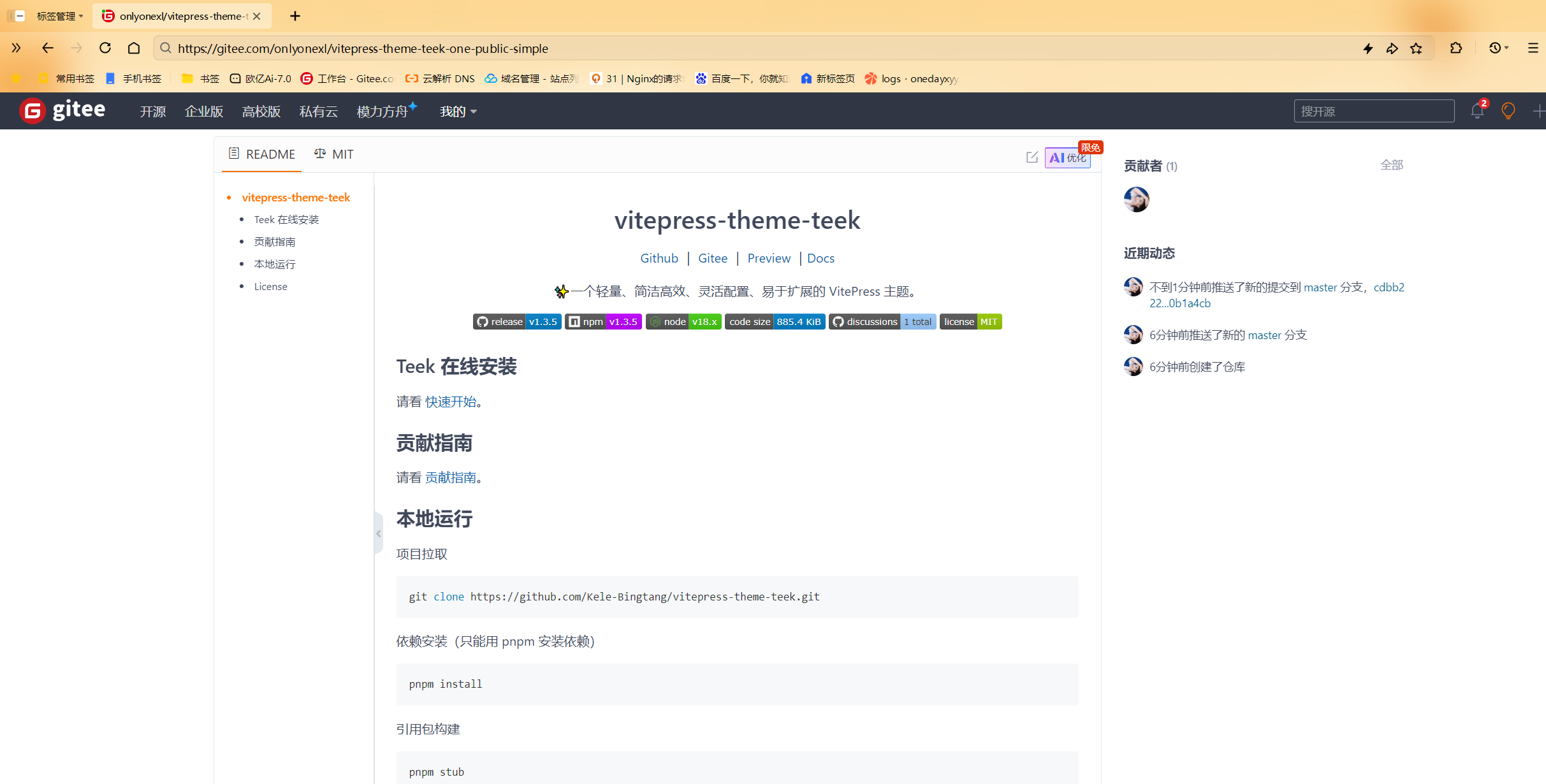Switch to the README tab
Viewport: 1546px width, 784px height.
tap(261, 154)
